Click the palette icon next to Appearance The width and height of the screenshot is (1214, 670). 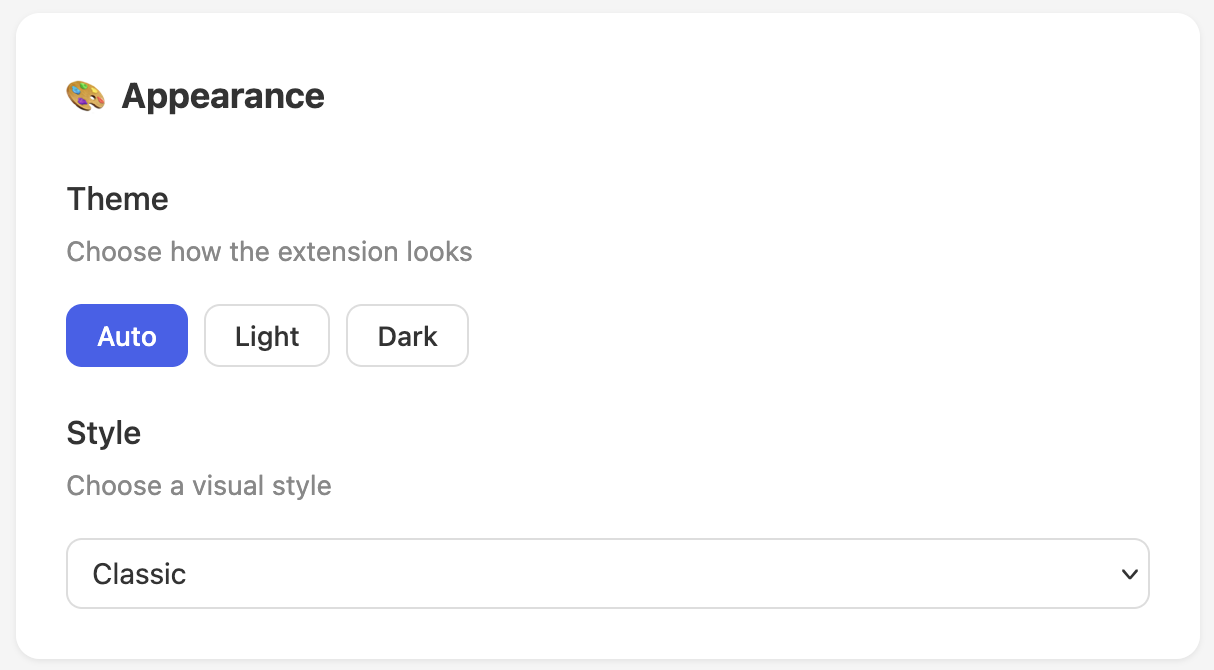tap(85, 96)
